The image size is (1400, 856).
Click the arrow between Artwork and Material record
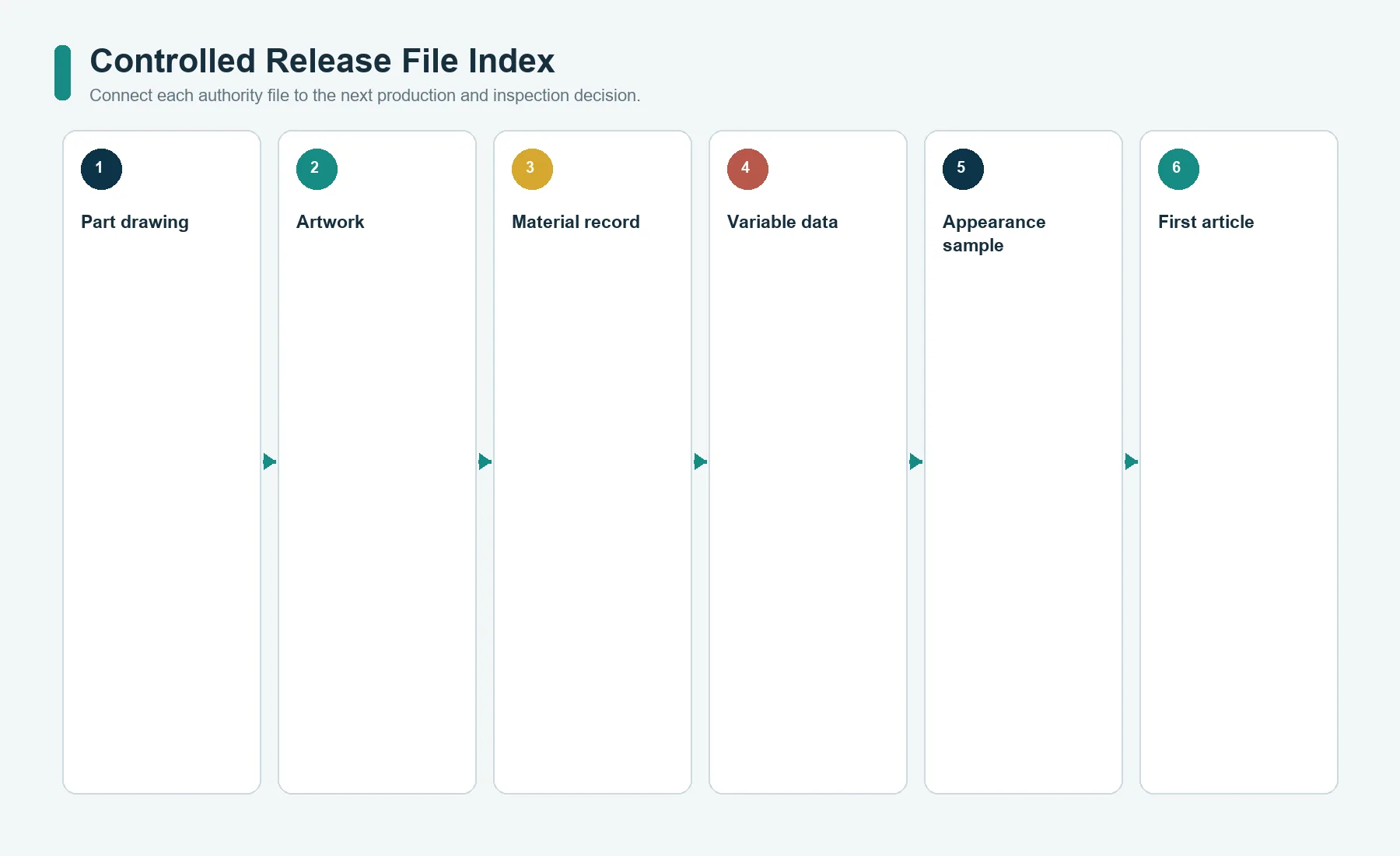pos(485,461)
